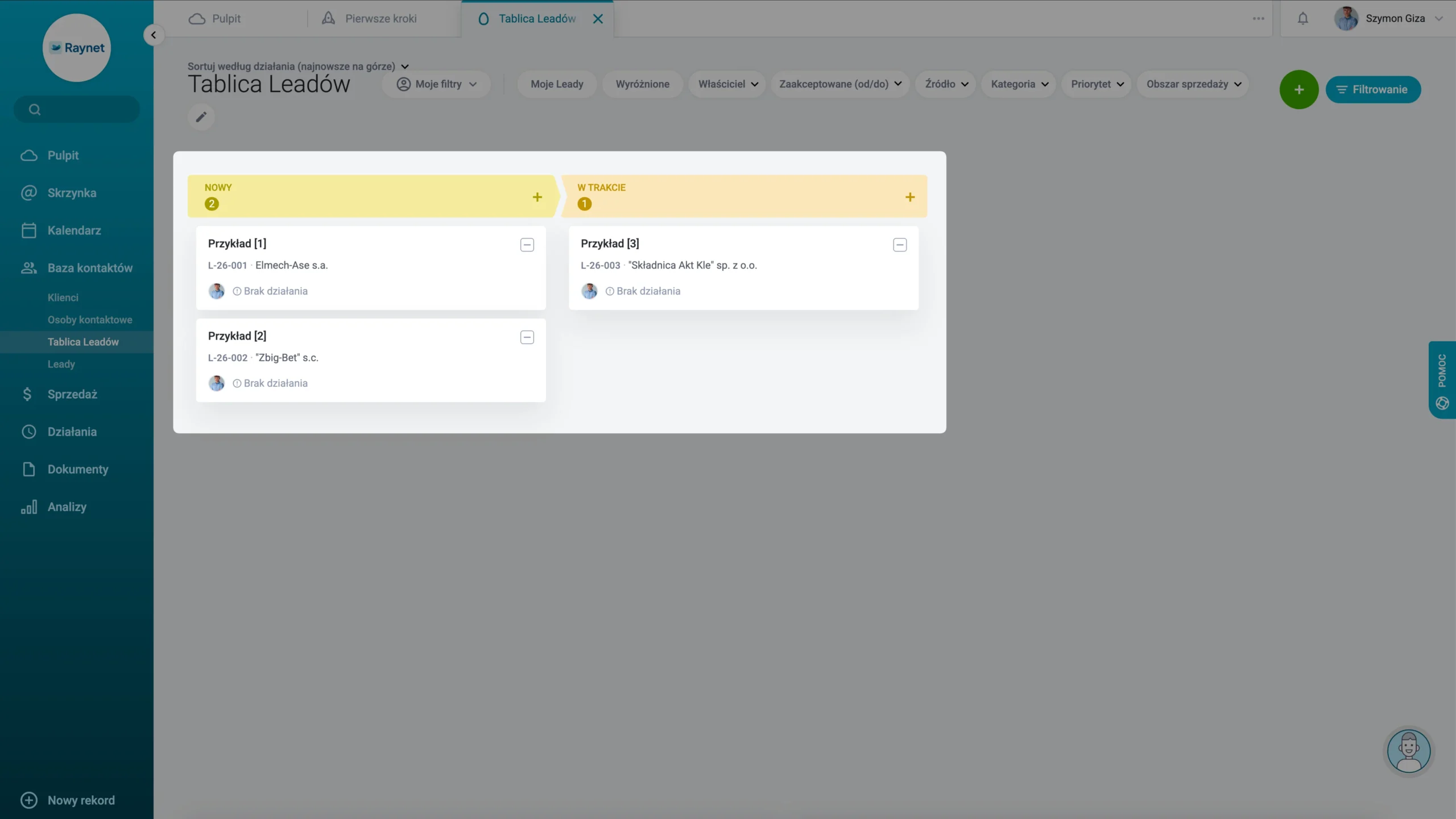Expand the Priorytet filter dropdown
This screenshot has width=1456, height=819.
tap(1097, 84)
